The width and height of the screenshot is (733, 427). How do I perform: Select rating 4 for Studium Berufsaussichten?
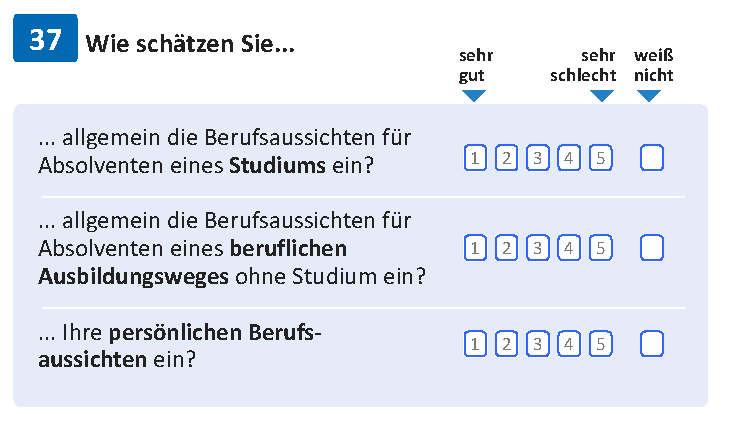pos(569,158)
